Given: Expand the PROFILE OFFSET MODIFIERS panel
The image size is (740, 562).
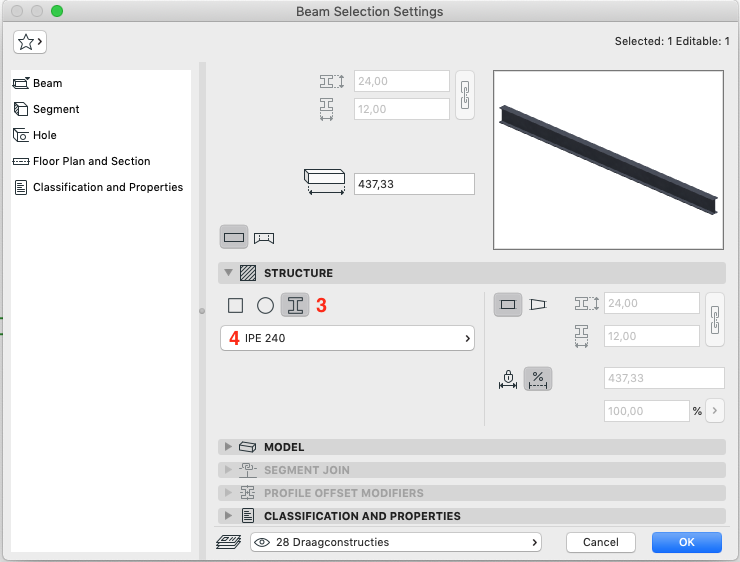Looking at the screenshot, I should tap(228, 493).
